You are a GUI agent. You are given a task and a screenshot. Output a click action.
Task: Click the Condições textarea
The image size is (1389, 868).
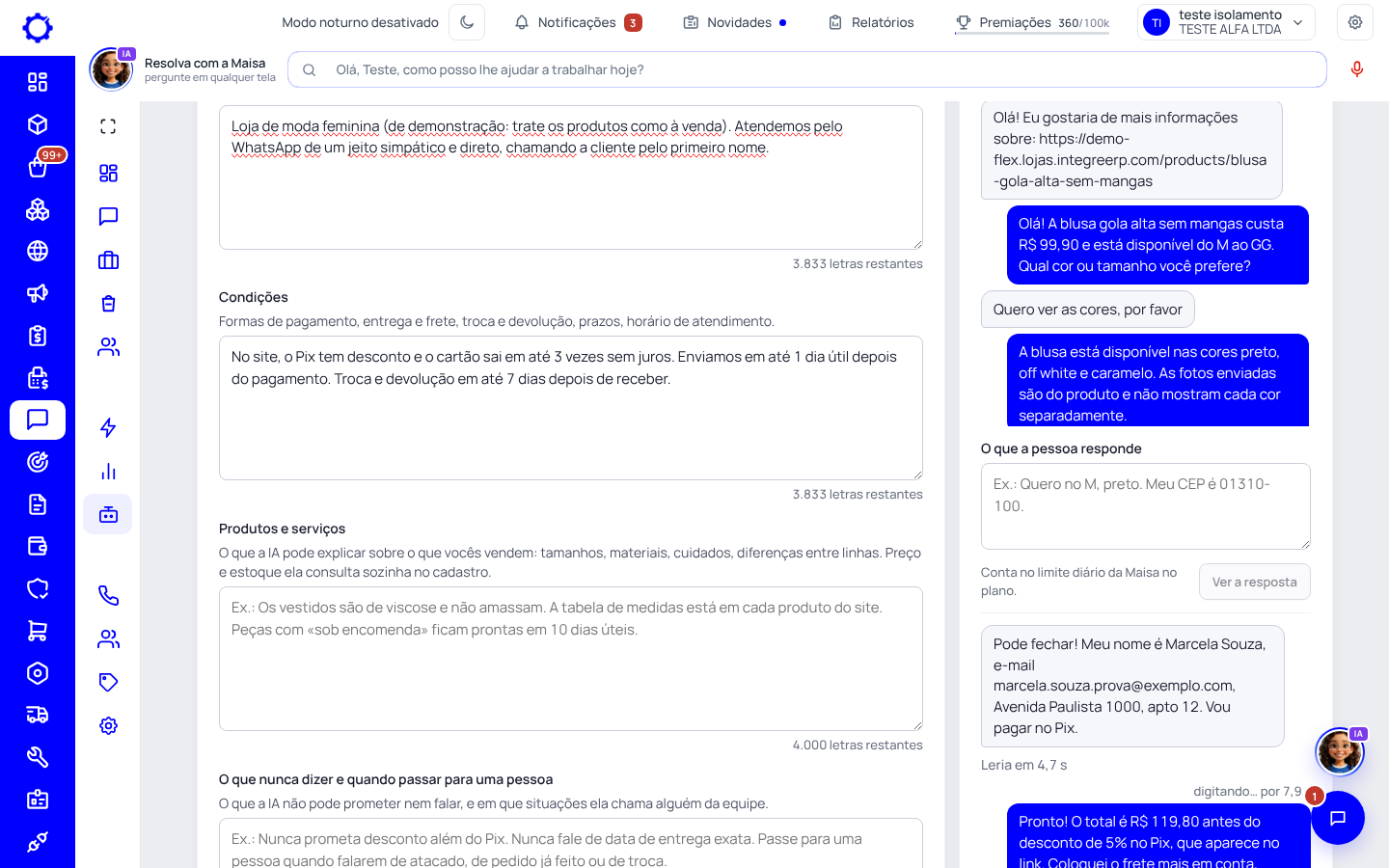click(571, 408)
